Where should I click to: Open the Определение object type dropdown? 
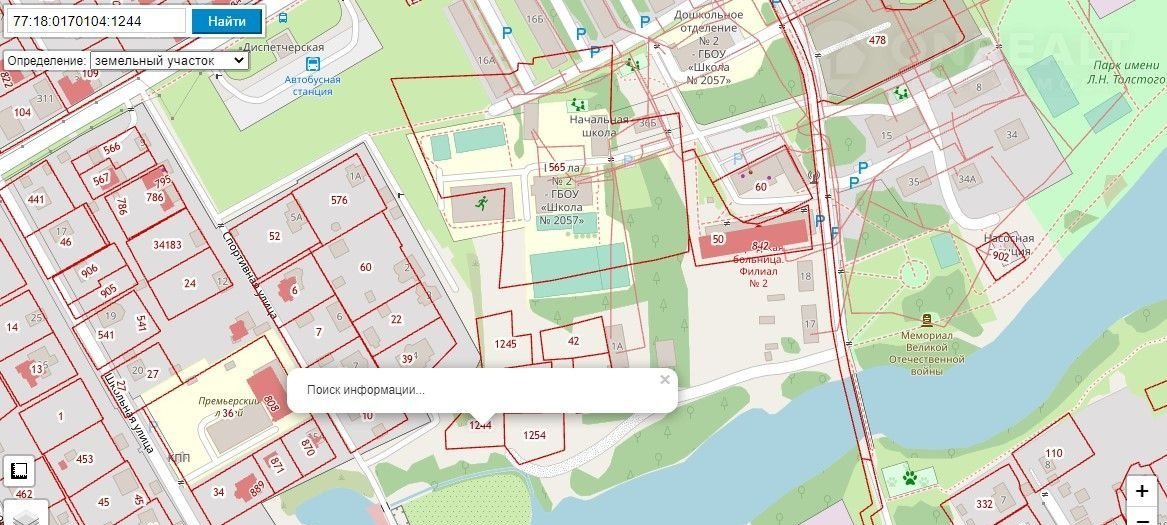tap(169, 60)
